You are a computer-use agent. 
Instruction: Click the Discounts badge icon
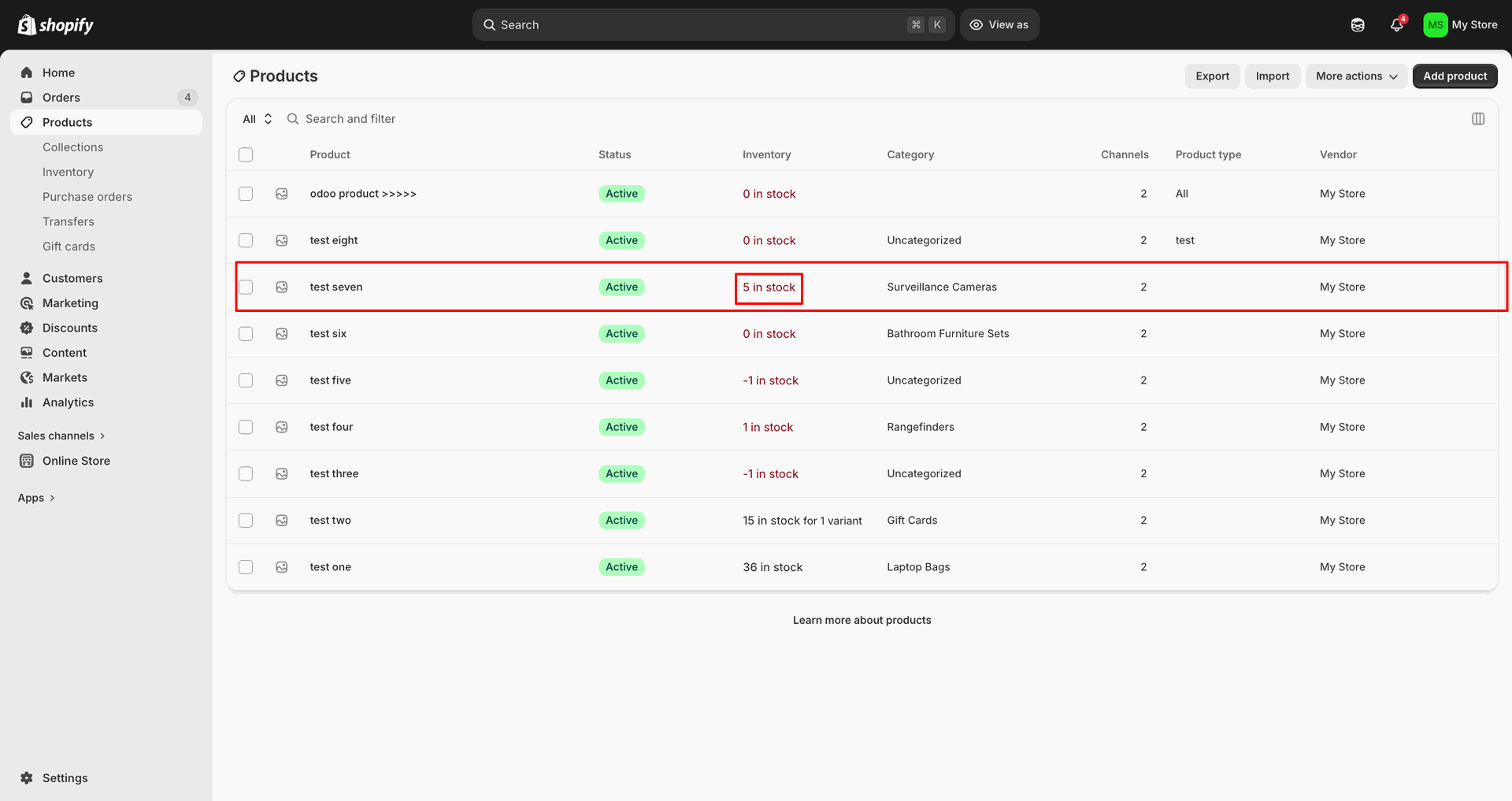click(x=27, y=328)
